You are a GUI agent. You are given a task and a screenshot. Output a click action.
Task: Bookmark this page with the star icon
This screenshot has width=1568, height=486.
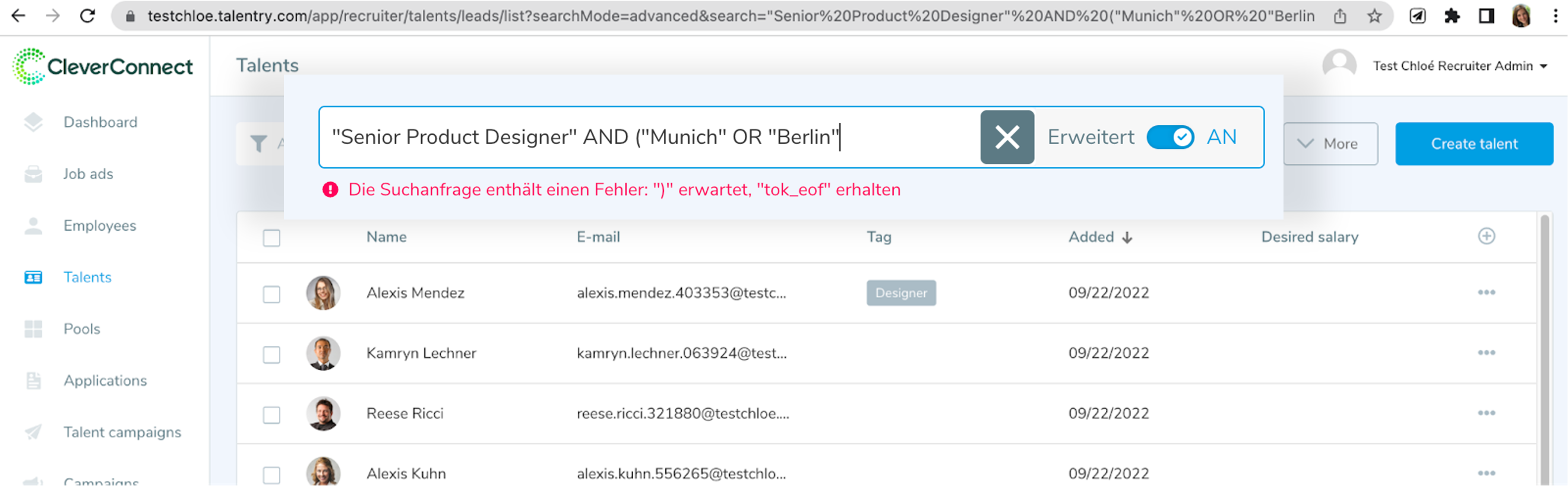pyautogui.click(x=1374, y=16)
